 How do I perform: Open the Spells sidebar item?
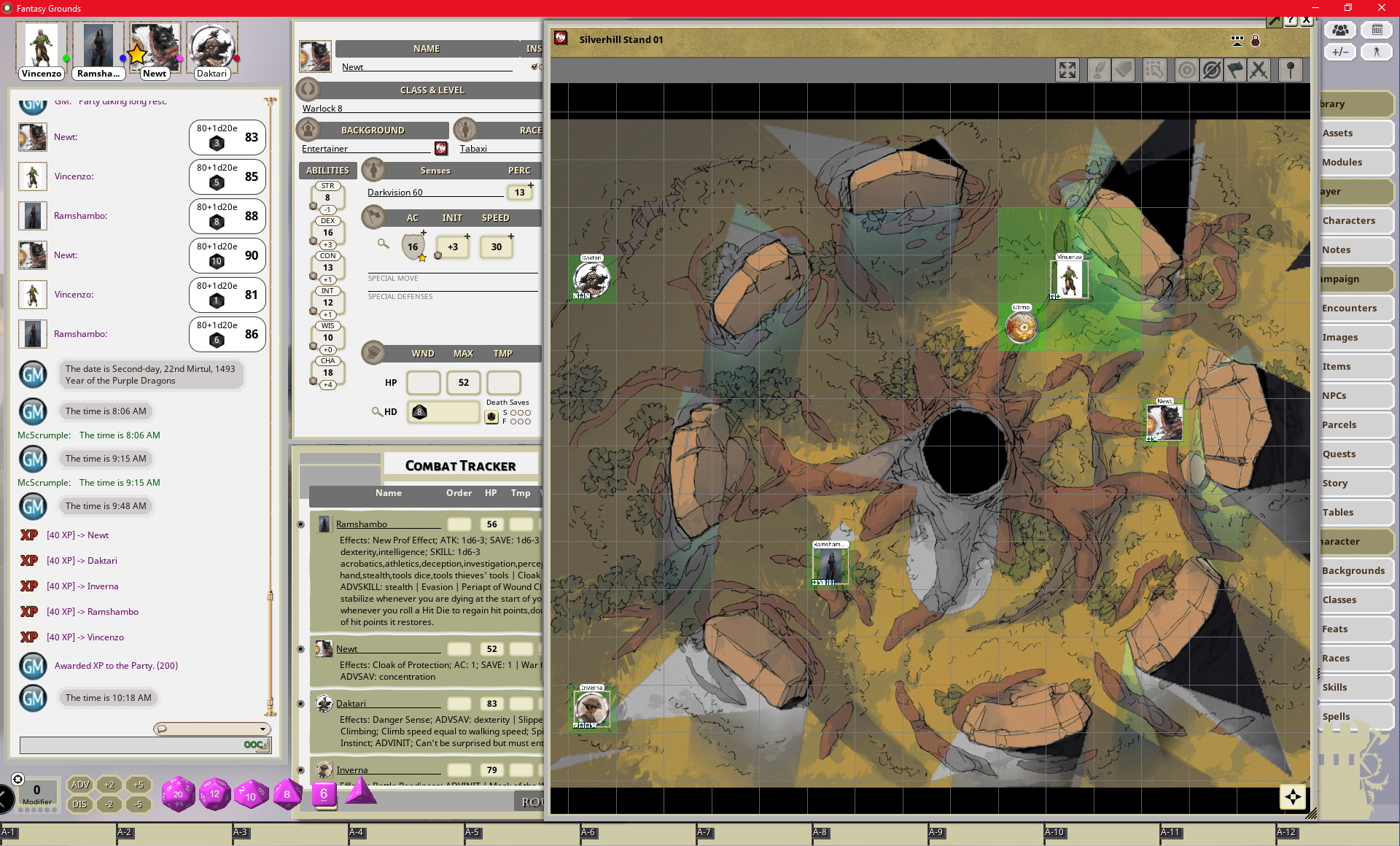1356,716
